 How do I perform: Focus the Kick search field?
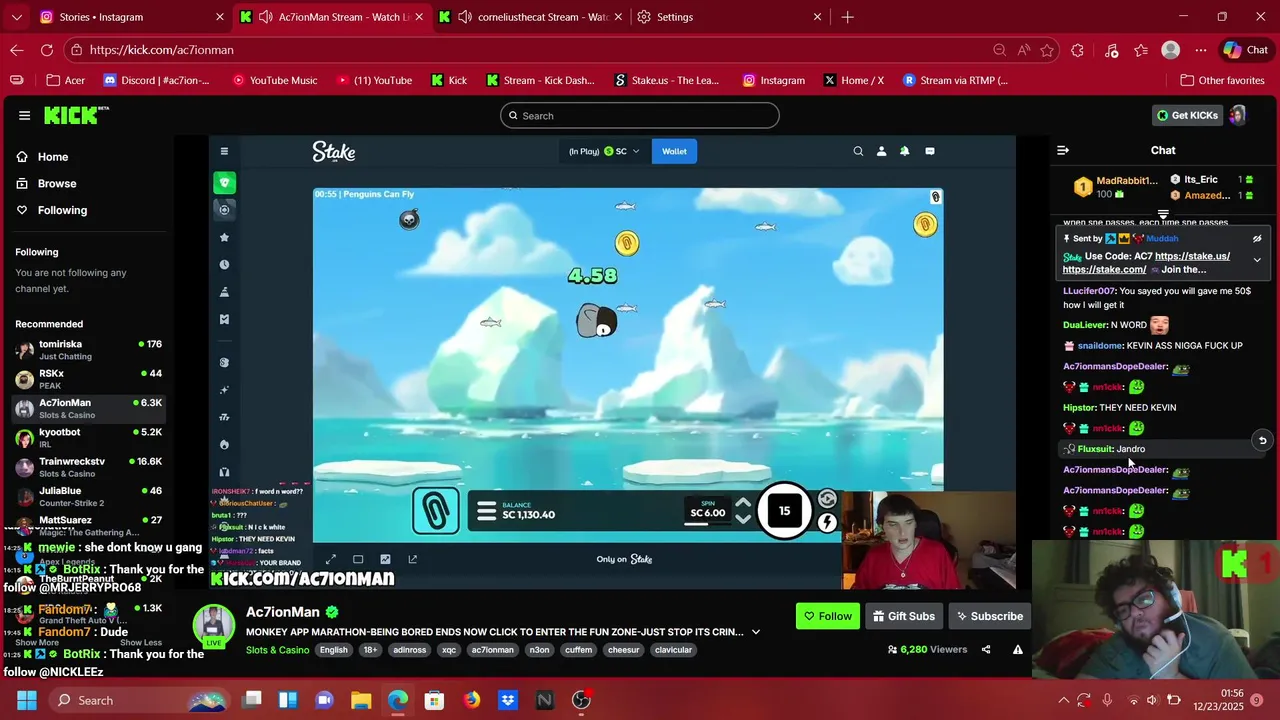coord(639,115)
